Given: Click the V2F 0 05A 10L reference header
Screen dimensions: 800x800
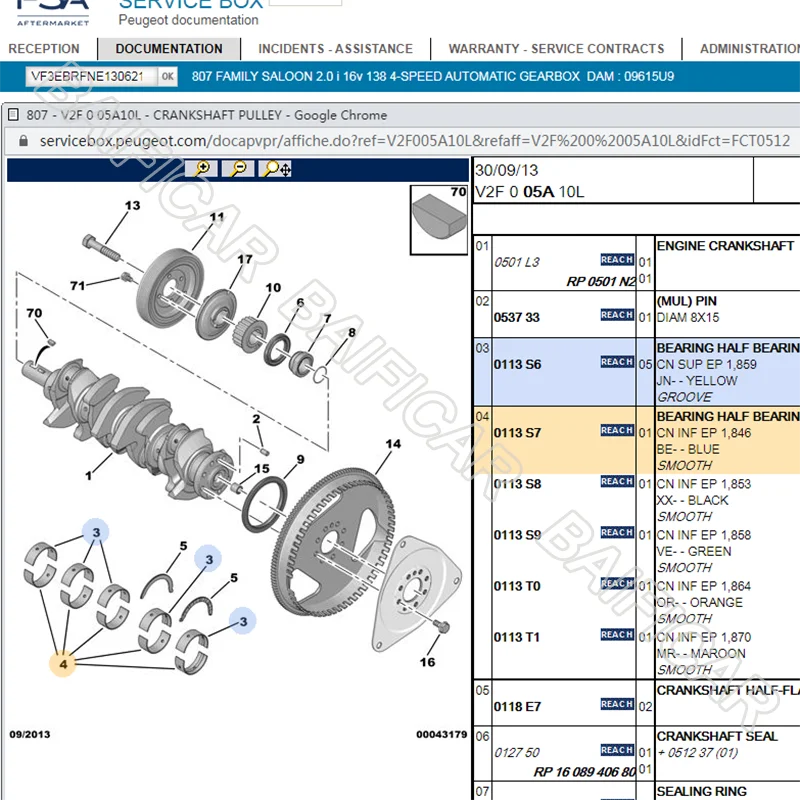Looking at the screenshot, I should [530, 192].
